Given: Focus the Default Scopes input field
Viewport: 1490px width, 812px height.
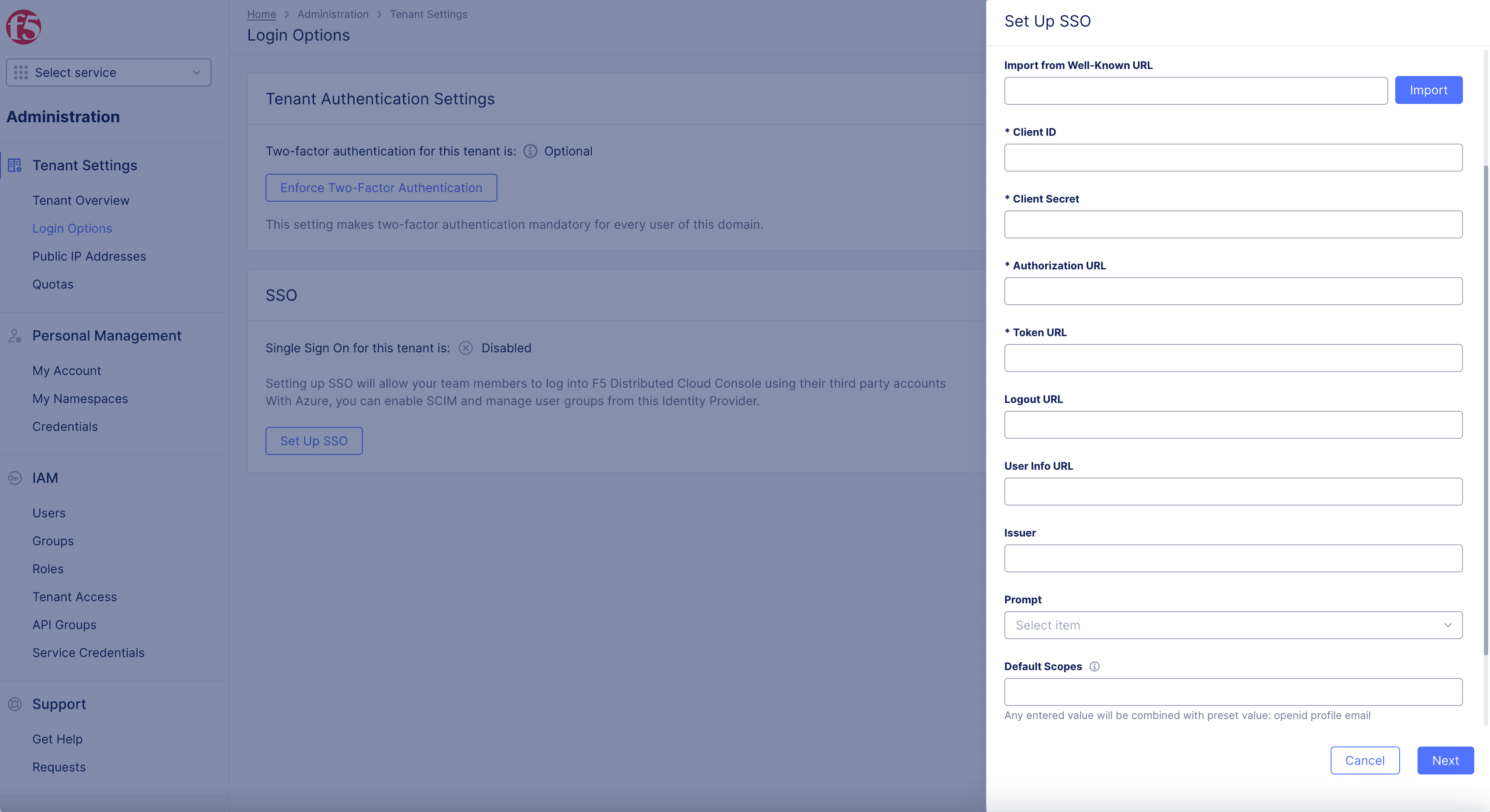Looking at the screenshot, I should tap(1233, 692).
